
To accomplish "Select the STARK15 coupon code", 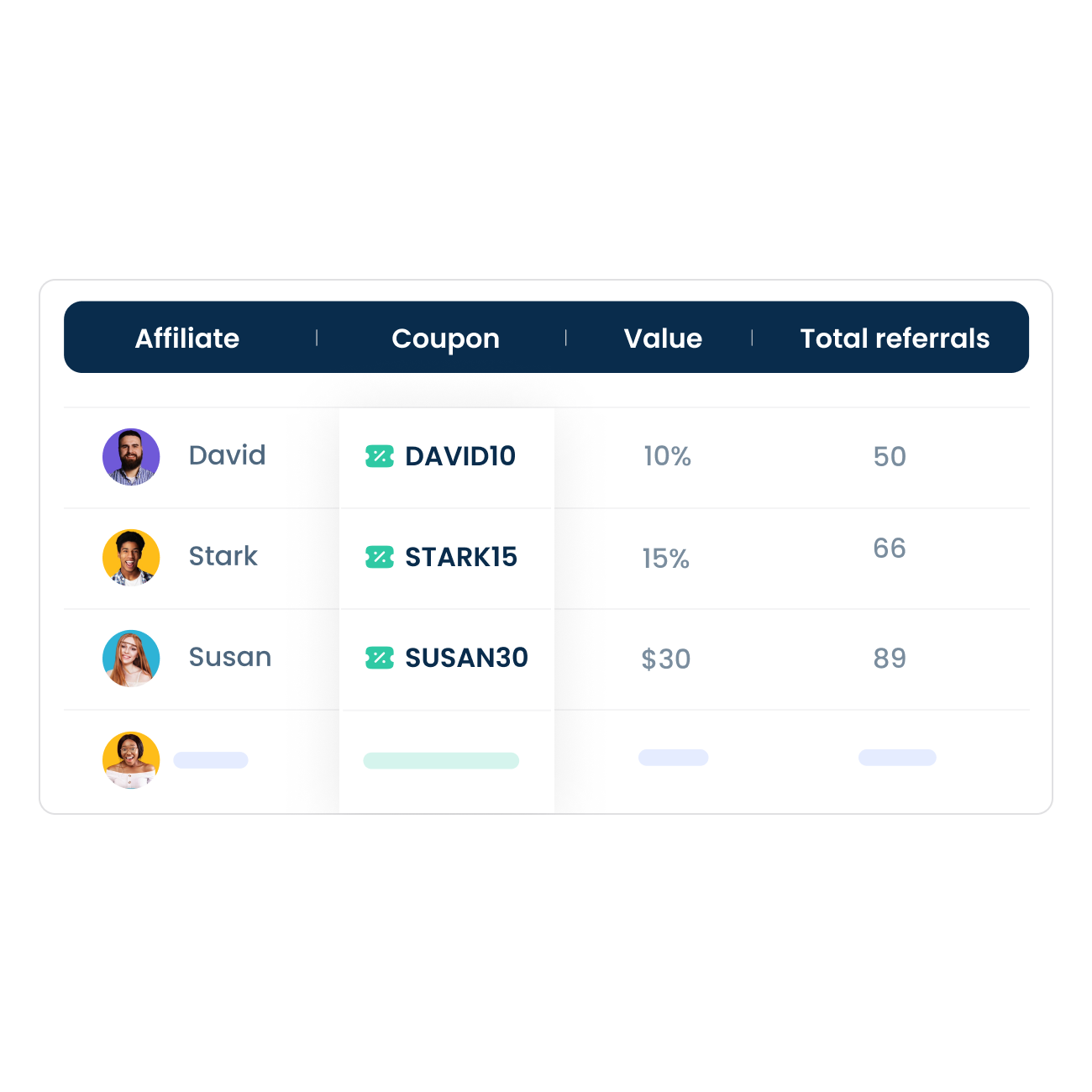I will [x=461, y=557].
